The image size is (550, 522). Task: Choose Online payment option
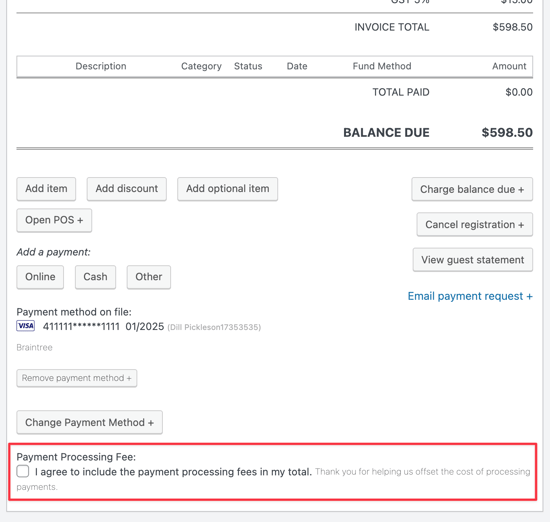pyautogui.click(x=40, y=277)
